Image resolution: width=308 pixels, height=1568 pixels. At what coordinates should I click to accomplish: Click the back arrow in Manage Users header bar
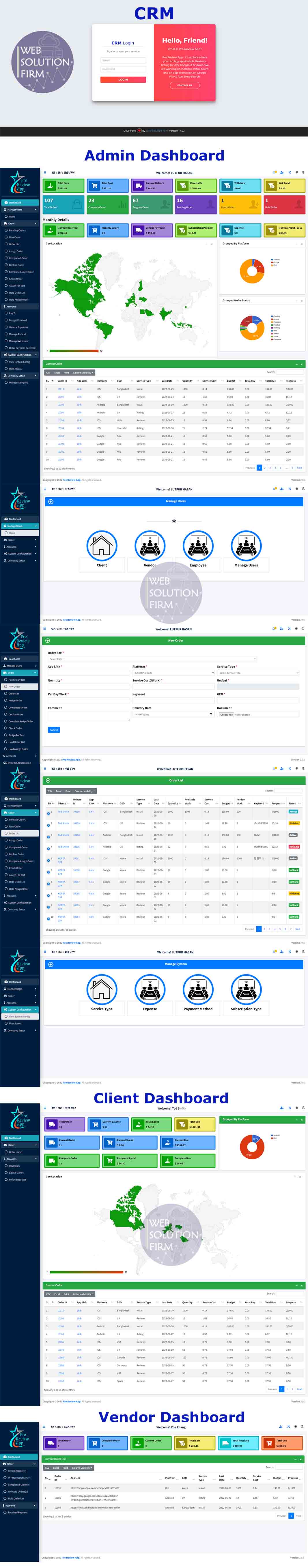click(51, 502)
